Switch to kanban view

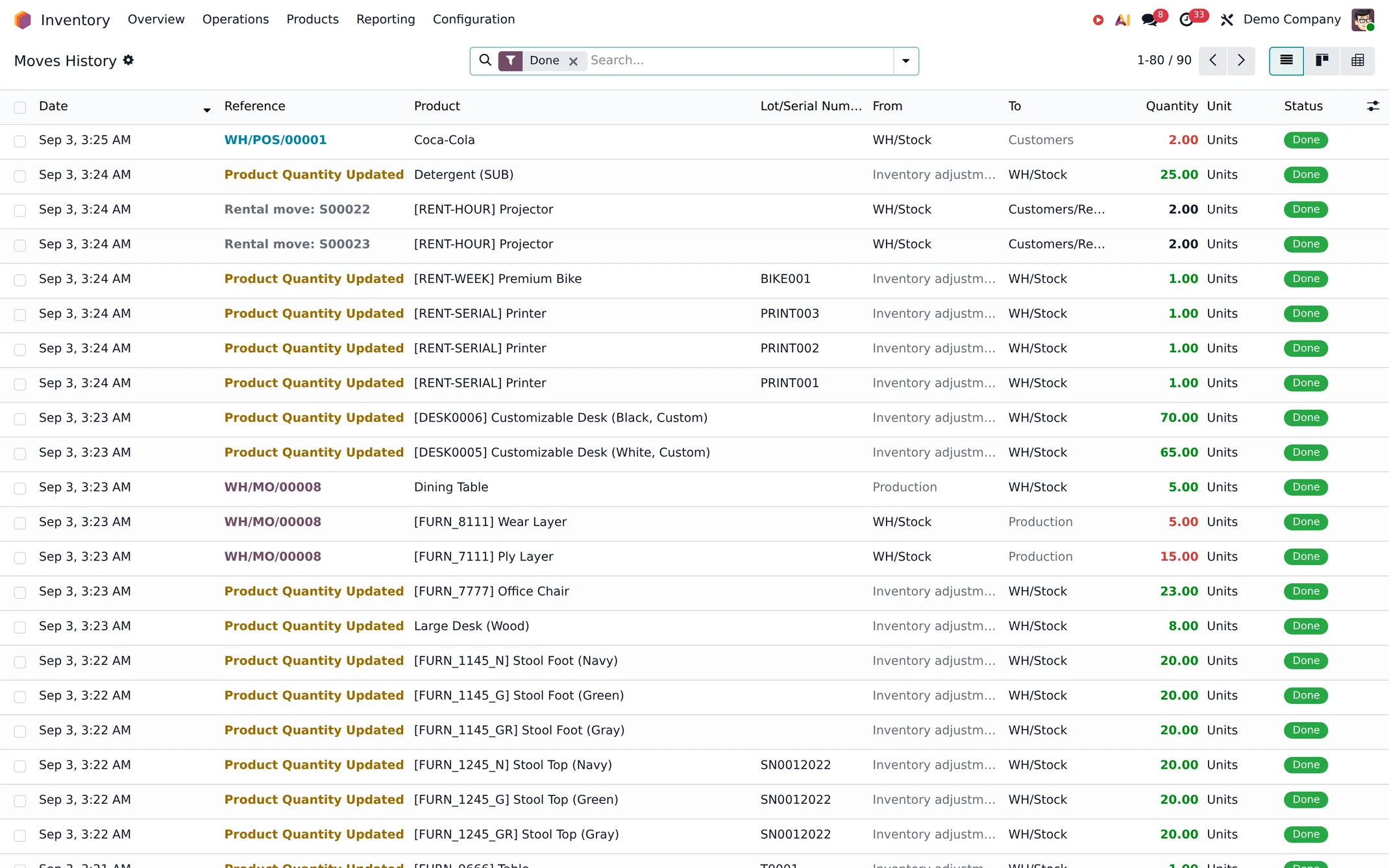1321,60
